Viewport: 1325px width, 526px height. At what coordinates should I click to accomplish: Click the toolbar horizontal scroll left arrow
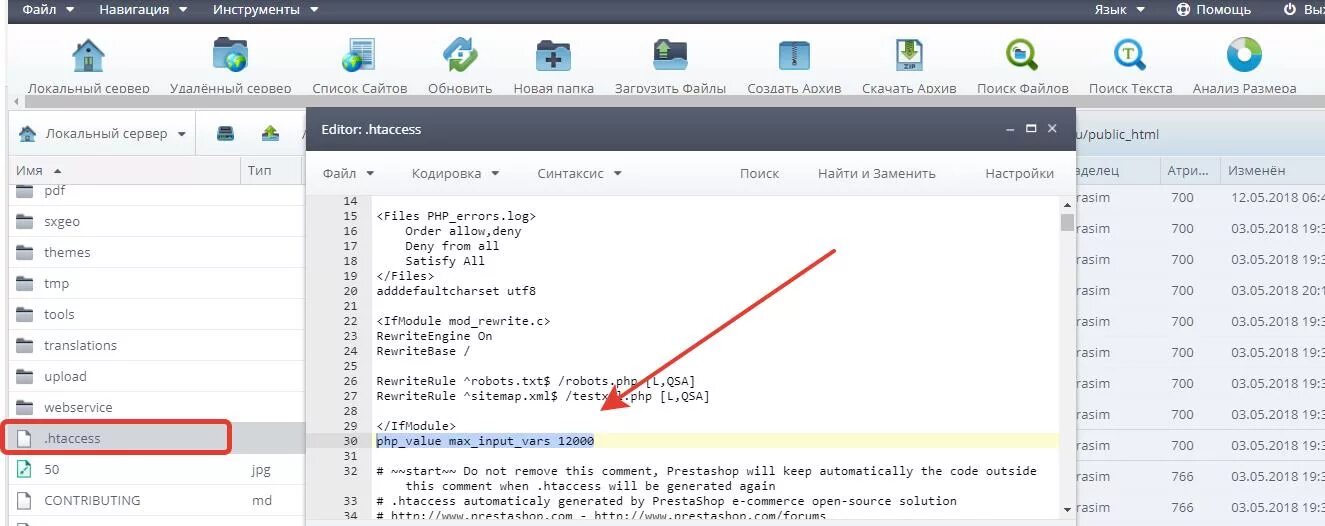coord(15,101)
